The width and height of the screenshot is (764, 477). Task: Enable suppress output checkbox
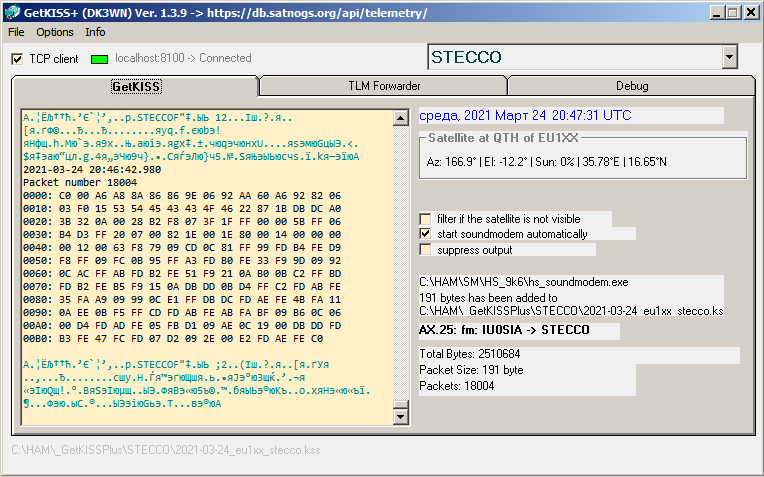click(x=425, y=250)
